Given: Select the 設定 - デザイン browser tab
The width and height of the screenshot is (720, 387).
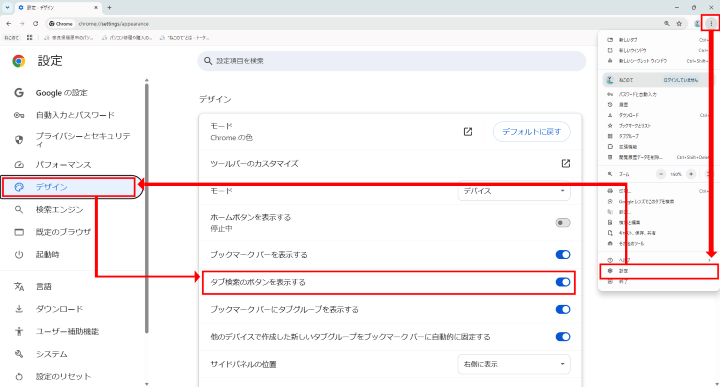Looking at the screenshot, I should coord(58,7).
